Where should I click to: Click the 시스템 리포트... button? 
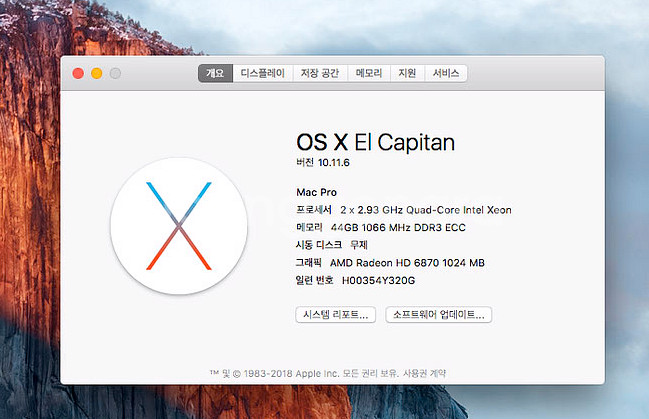335,314
